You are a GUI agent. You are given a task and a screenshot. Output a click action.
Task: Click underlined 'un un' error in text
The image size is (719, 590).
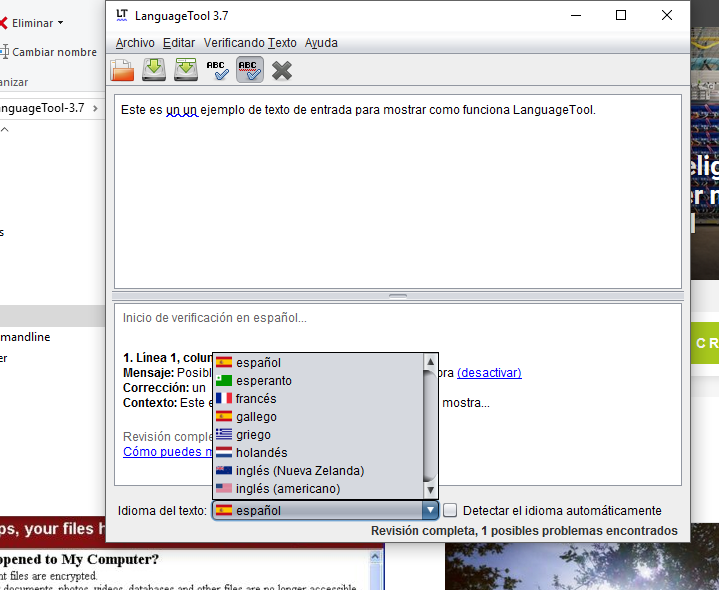tap(182, 110)
